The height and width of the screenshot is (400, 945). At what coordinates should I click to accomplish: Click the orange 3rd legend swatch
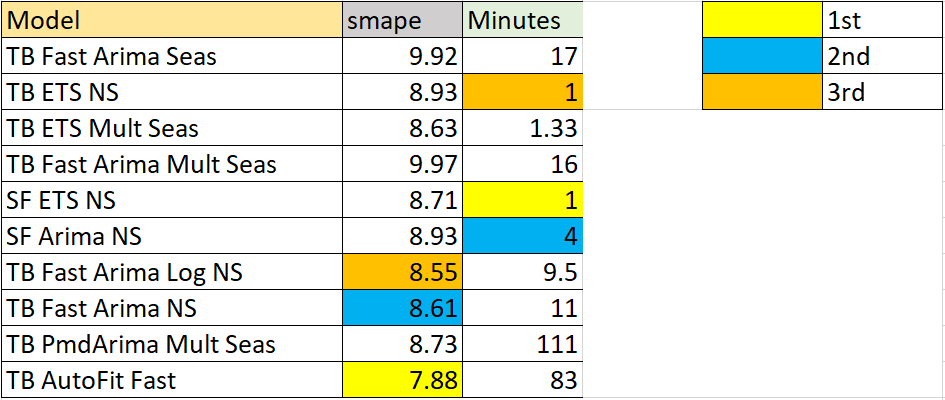tap(762, 92)
